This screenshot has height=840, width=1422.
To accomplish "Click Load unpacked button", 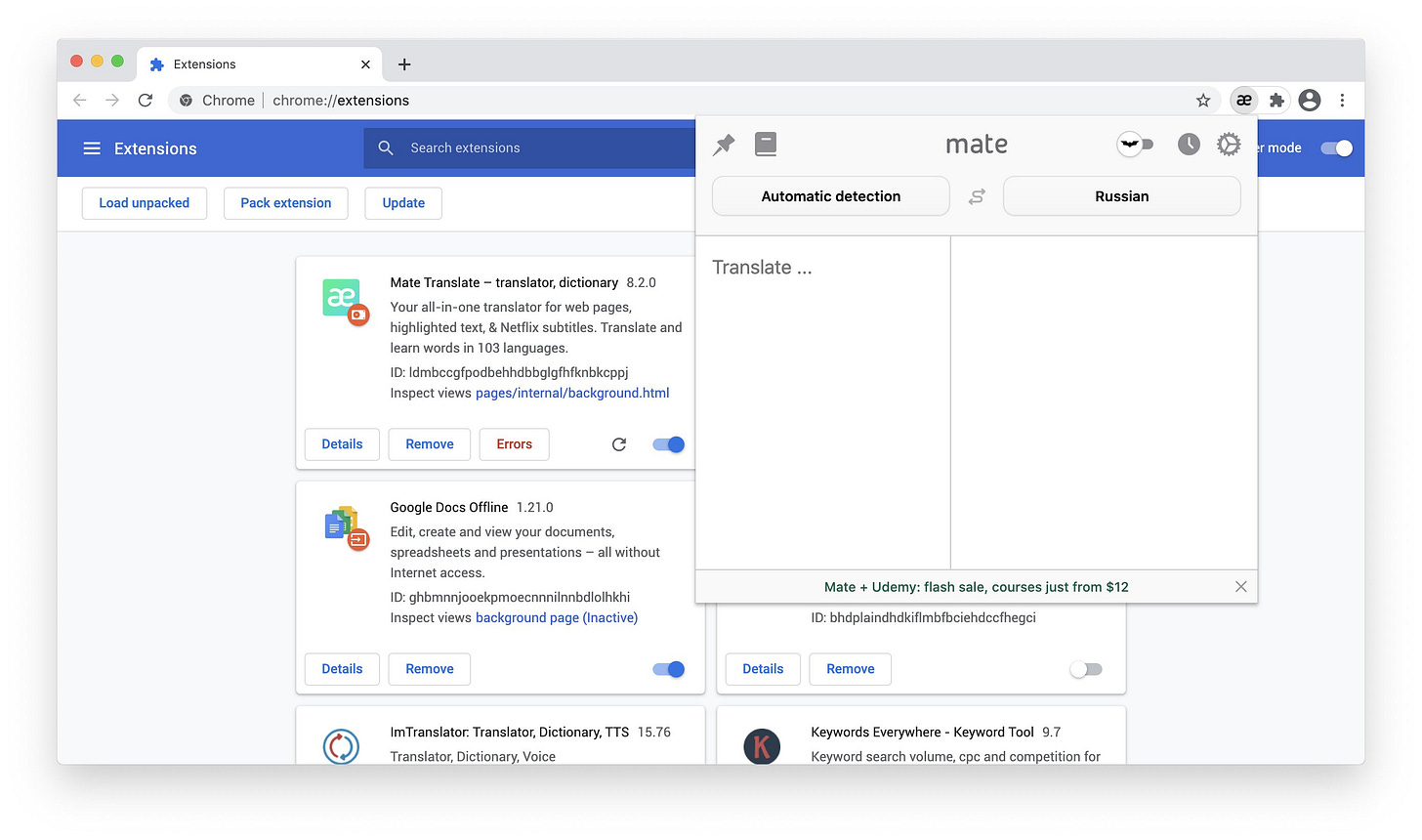I will click(x=145, y=203).
